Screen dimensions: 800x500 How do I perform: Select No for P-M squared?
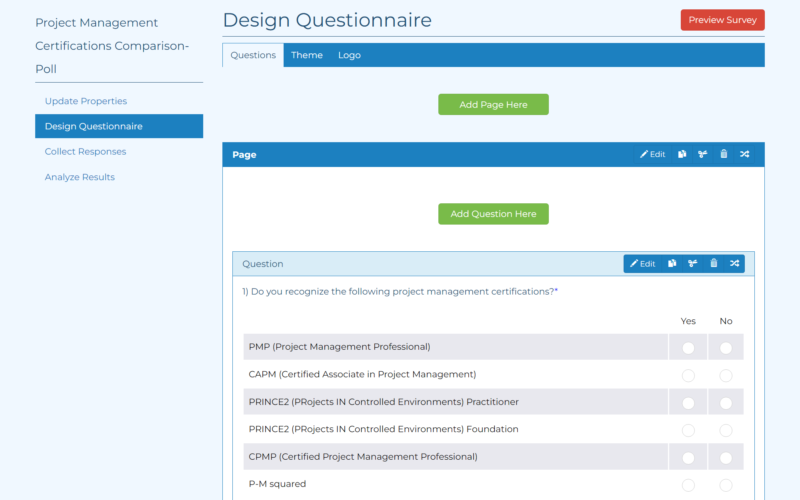click(726, 485)
